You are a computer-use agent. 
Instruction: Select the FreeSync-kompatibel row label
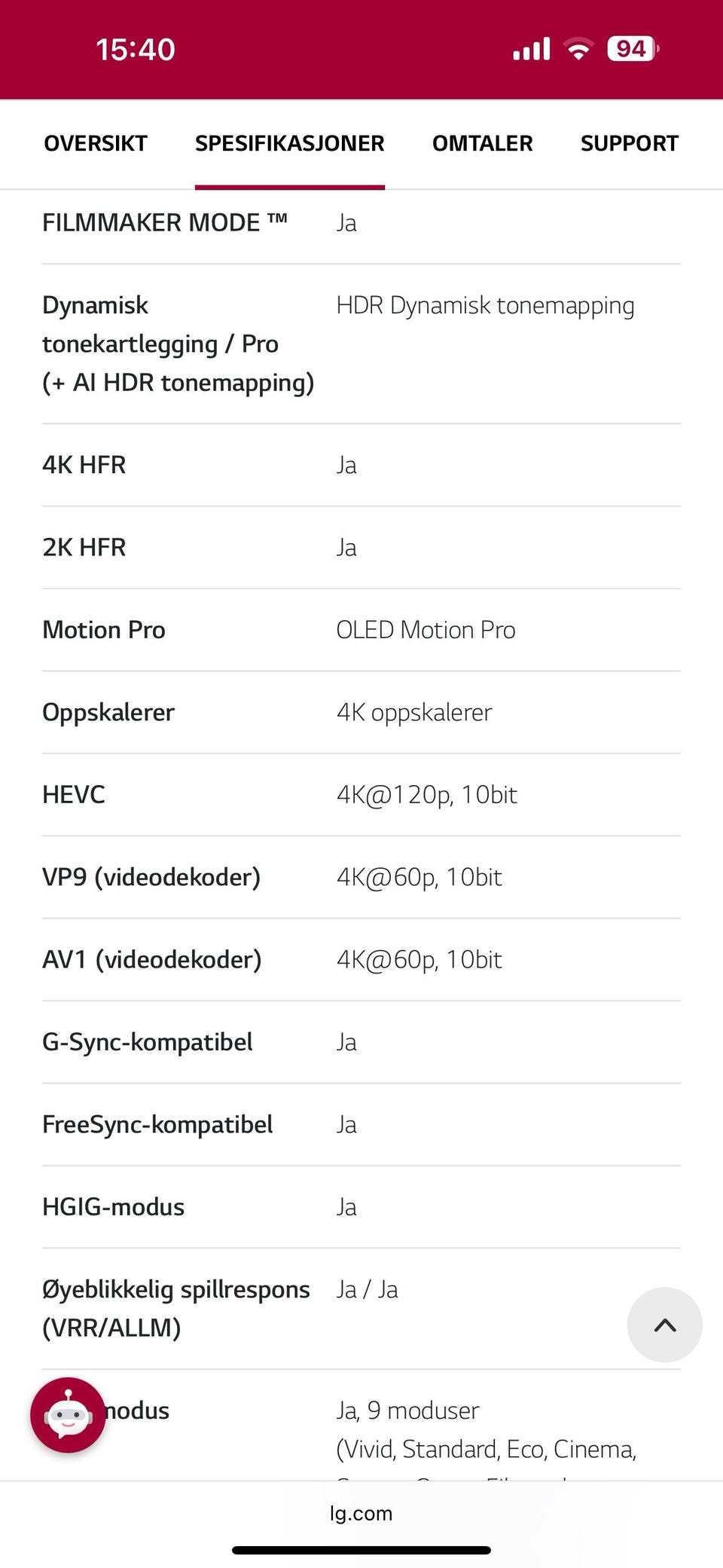[157, 1125]
